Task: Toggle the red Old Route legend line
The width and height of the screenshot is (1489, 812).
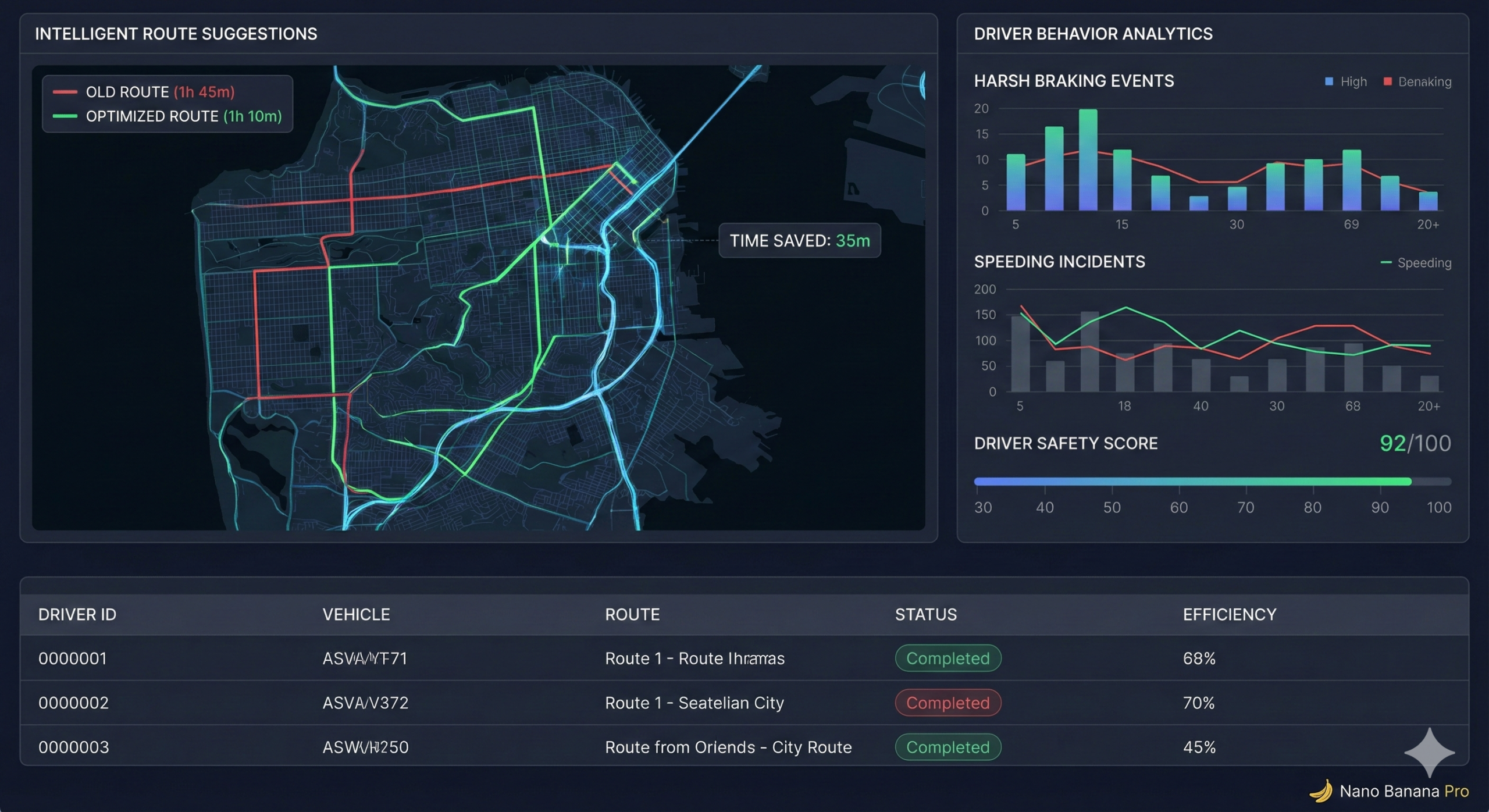Action: pyautogui.click(x=65, y=92)
